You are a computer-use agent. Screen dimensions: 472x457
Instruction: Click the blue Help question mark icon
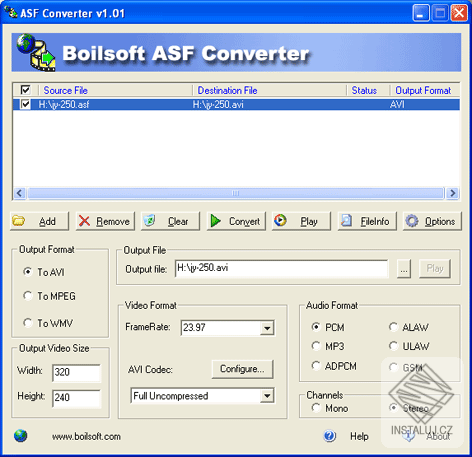pos(330,436)
